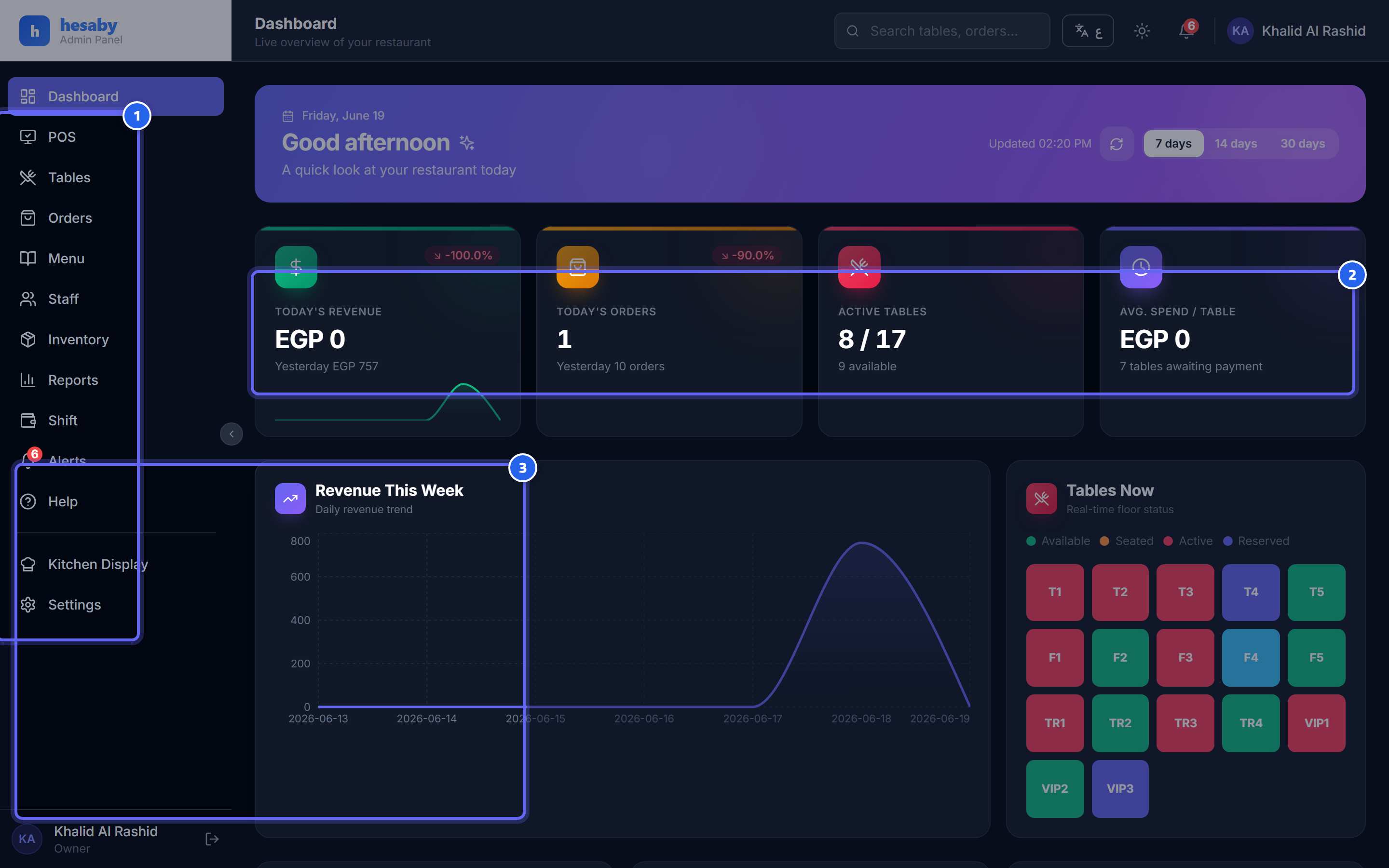Click the Search tables, orders field
The image size is (1389, 868).
[942, 31]
